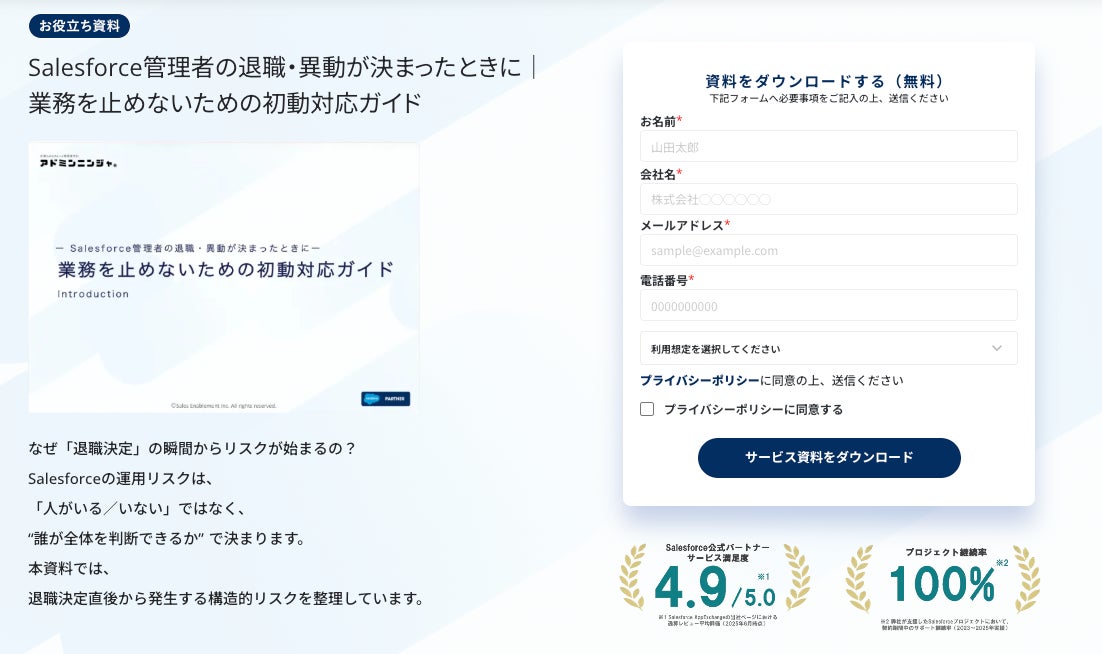This screenshot has height=654, width=1102.
Task: Open the プライバシーポリシー link
Action: [699, 380]
